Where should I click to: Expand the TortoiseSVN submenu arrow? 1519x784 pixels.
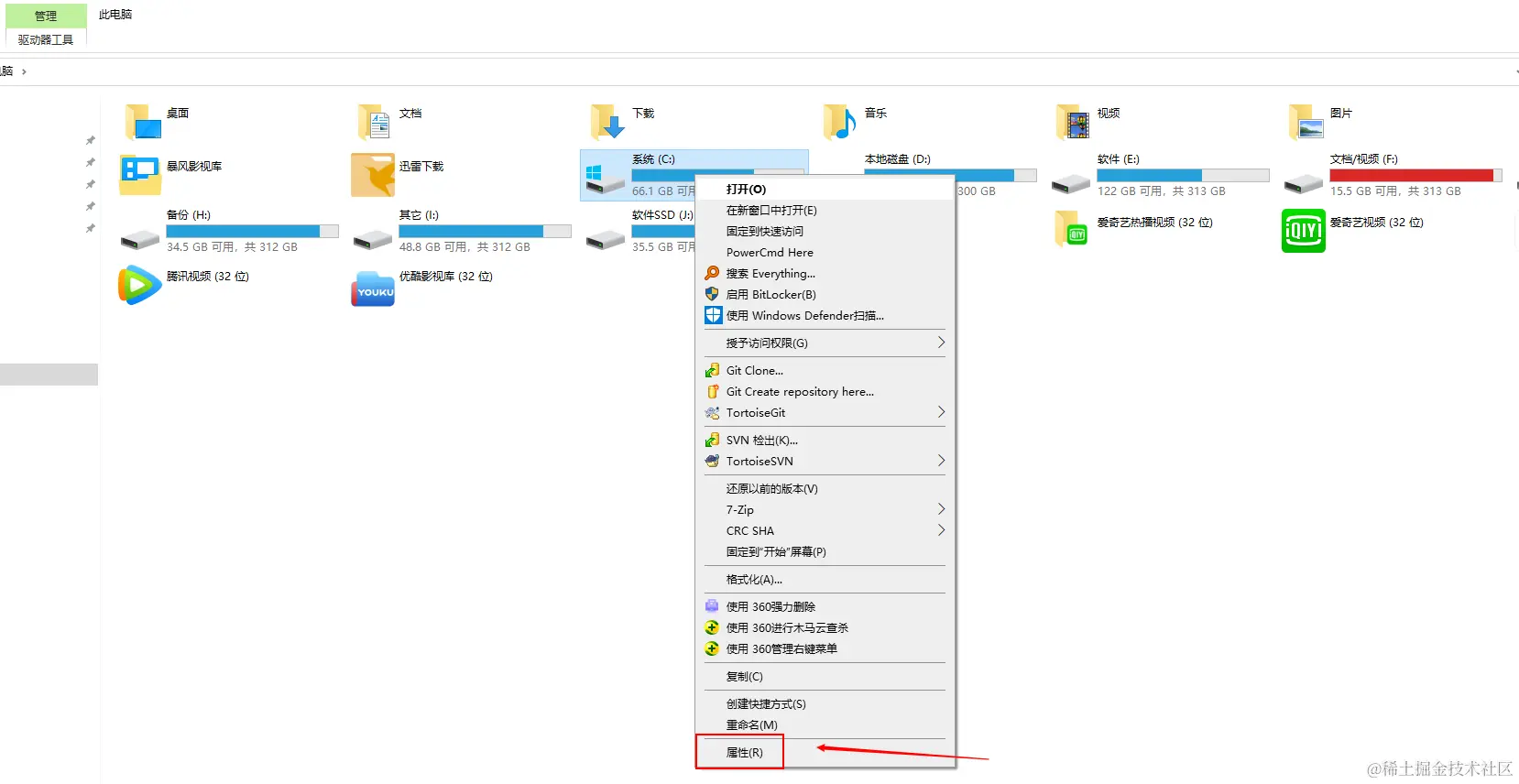click(941, 461)
